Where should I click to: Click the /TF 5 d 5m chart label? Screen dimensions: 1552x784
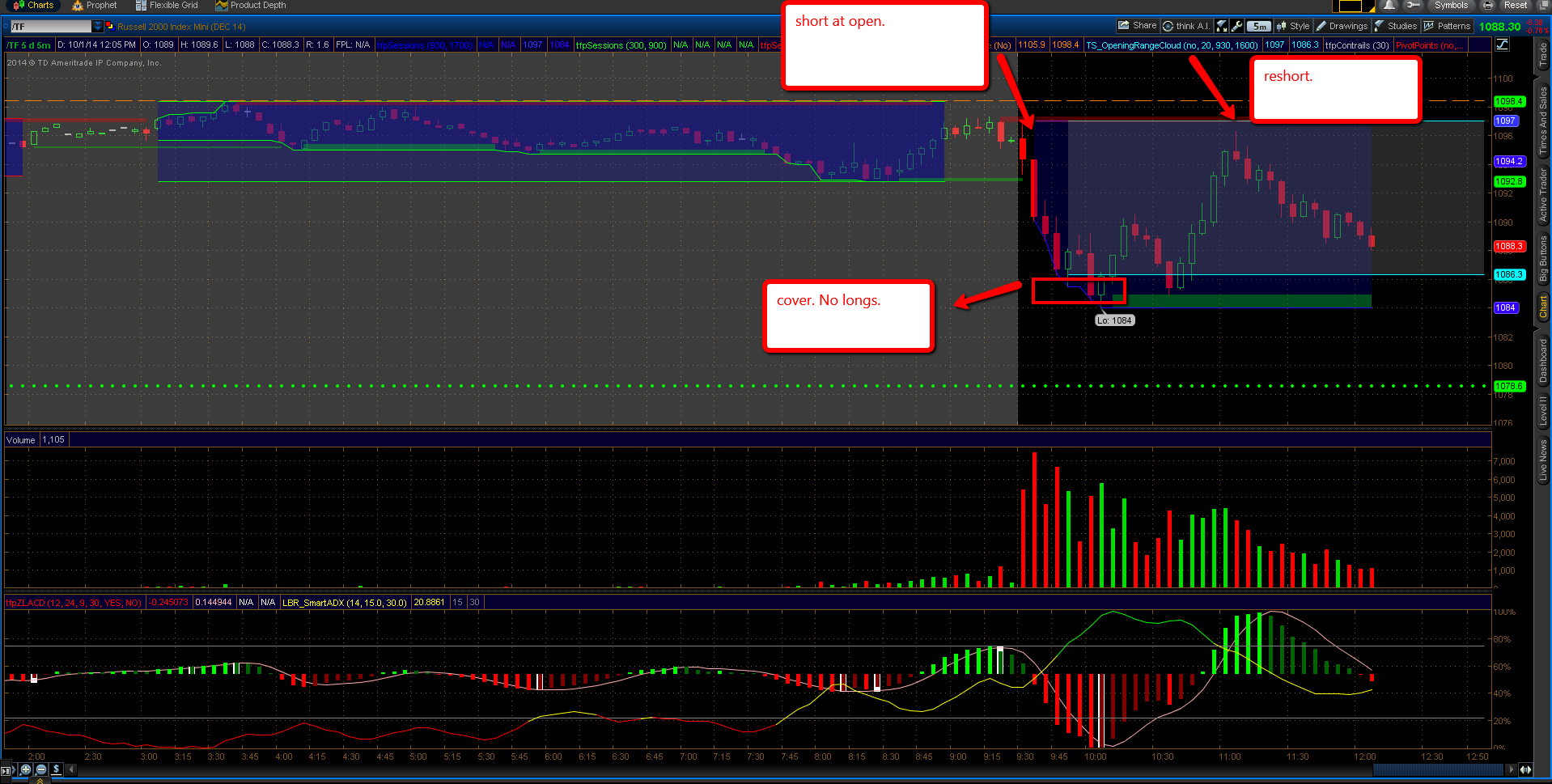coord(29,45)
